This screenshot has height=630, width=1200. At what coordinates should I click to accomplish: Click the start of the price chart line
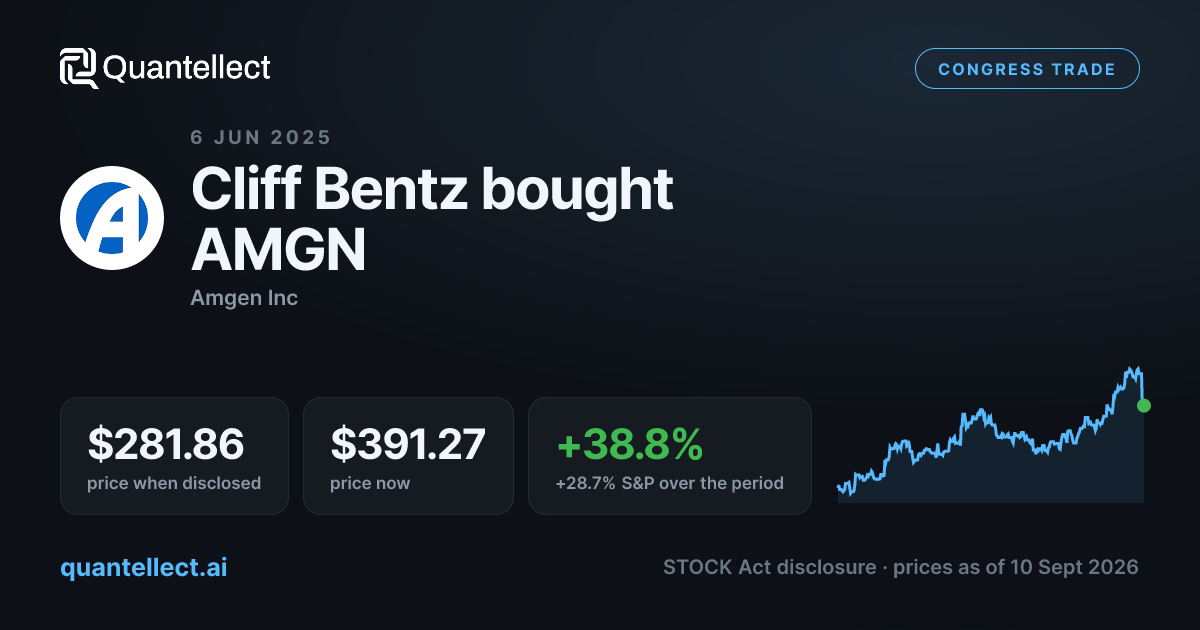point(840,487)
